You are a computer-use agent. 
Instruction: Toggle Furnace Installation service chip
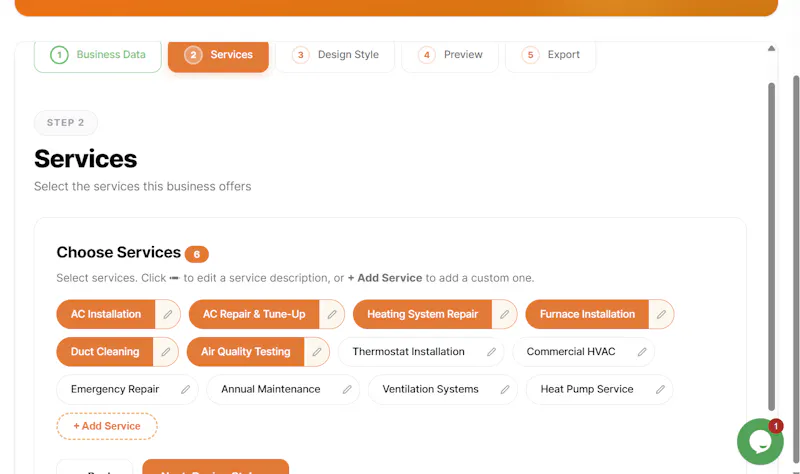click(x=587, y=314)
